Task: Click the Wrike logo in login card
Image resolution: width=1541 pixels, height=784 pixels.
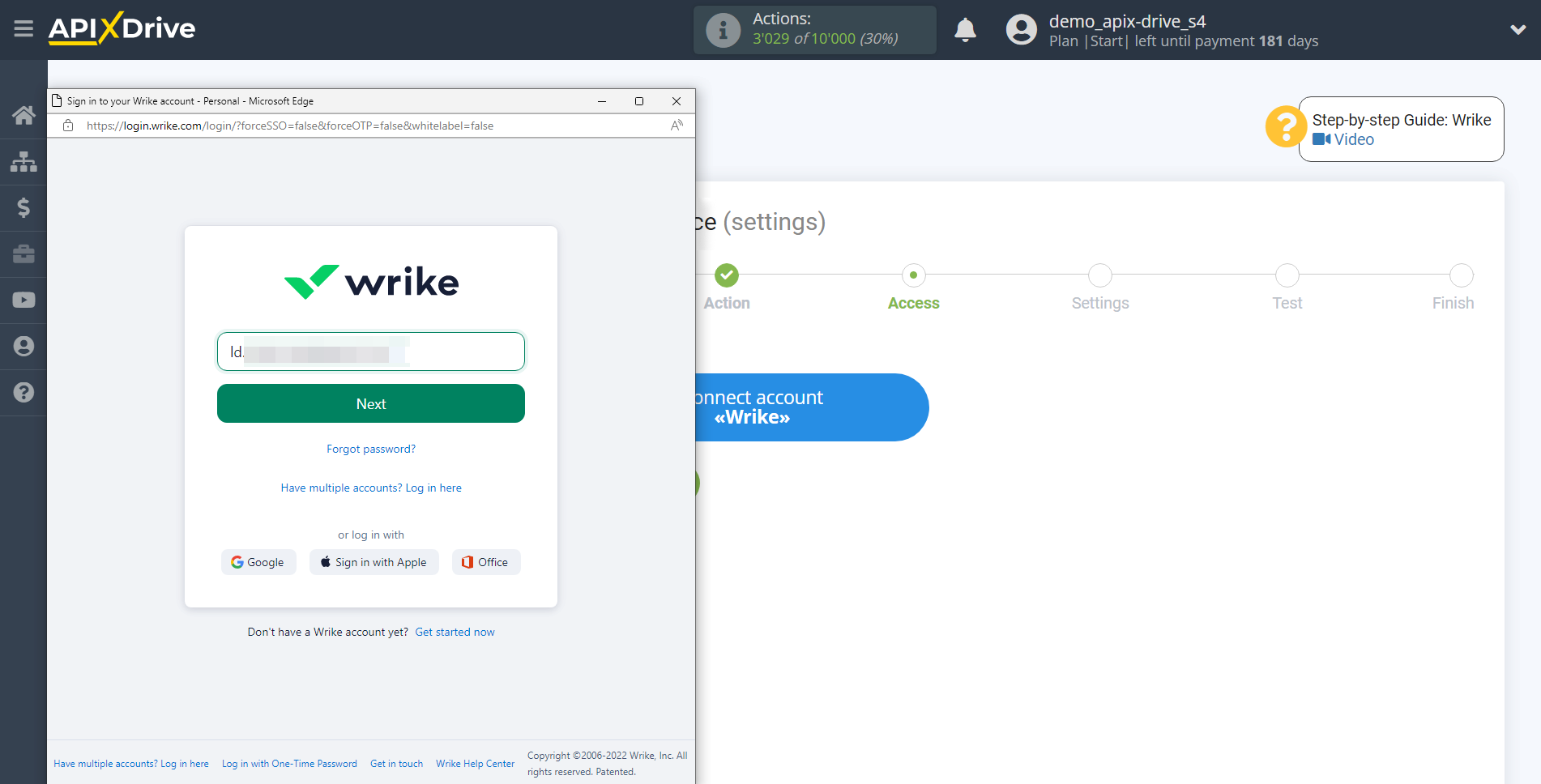Action: coord(371,282)
